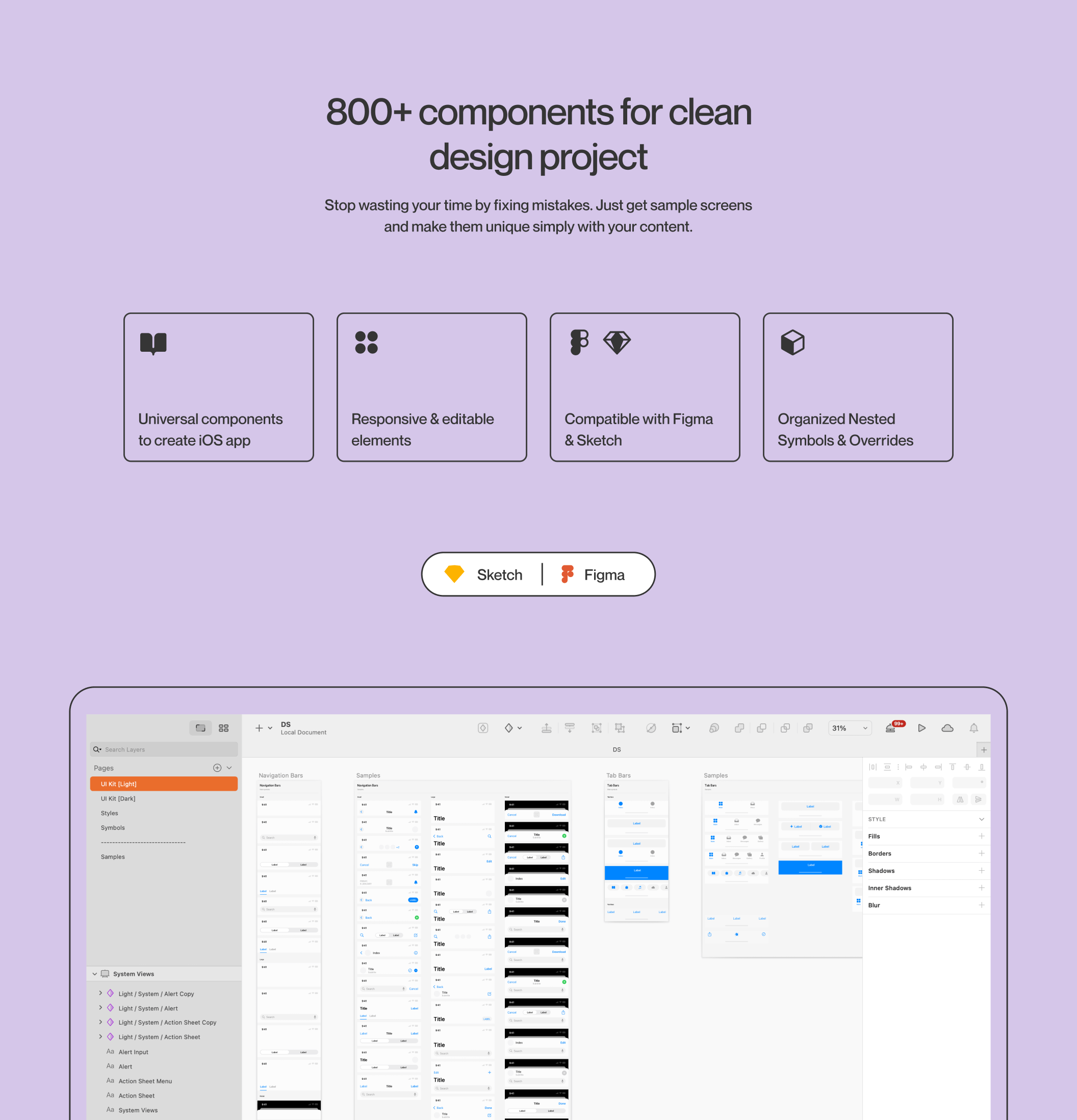Click the notification bell icon

[x=973, y=728]
